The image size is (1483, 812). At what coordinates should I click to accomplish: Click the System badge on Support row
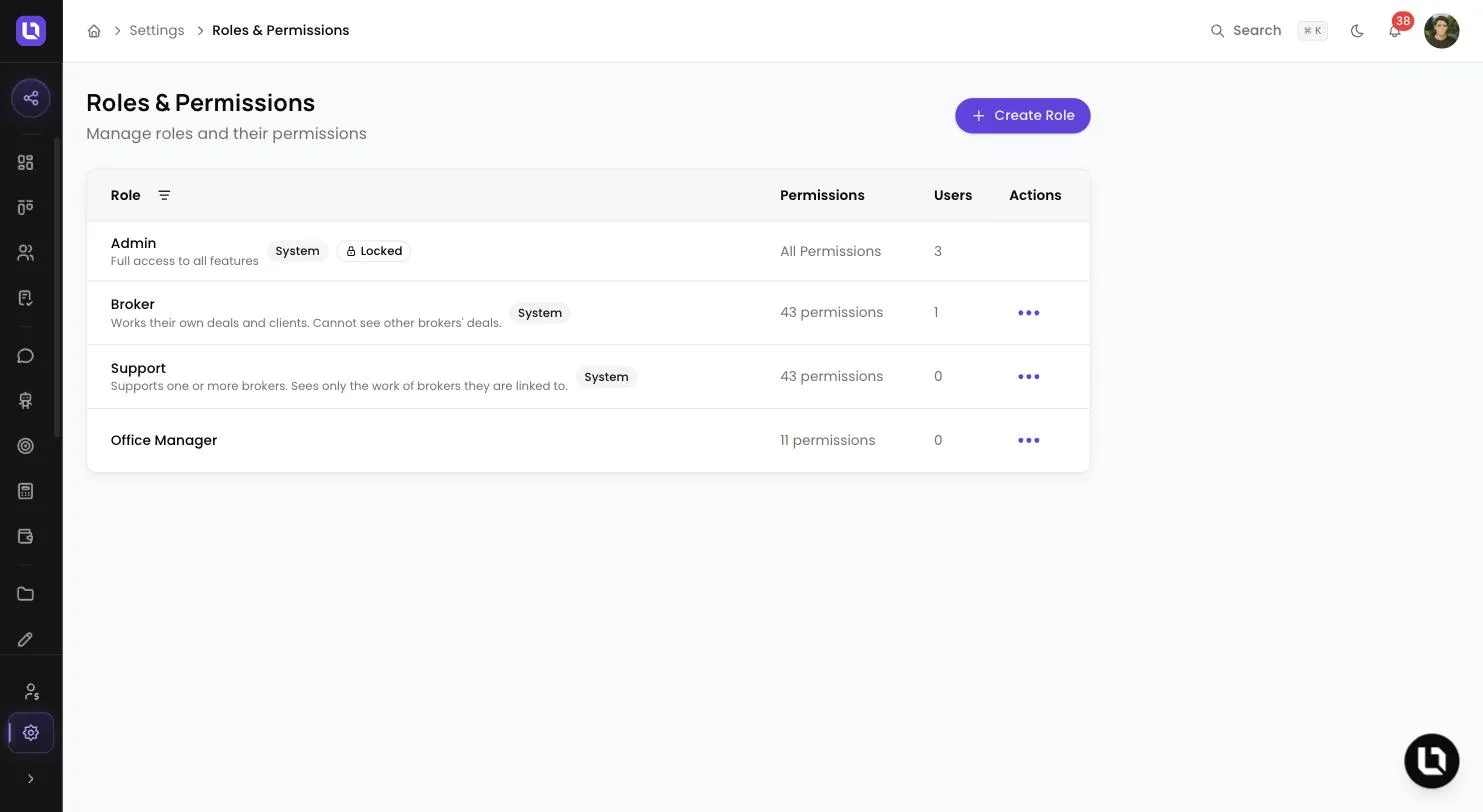(607, 377)
